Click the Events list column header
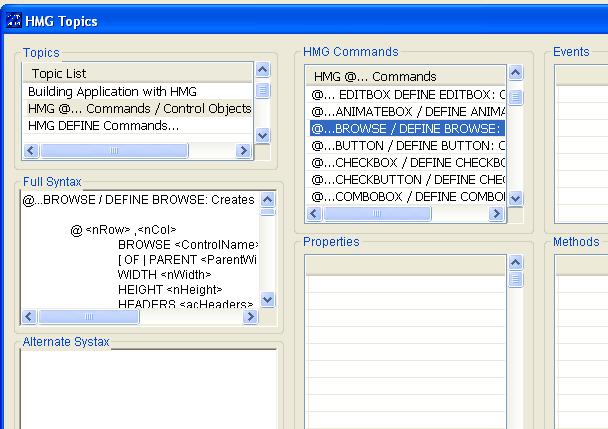 [582, 76]
